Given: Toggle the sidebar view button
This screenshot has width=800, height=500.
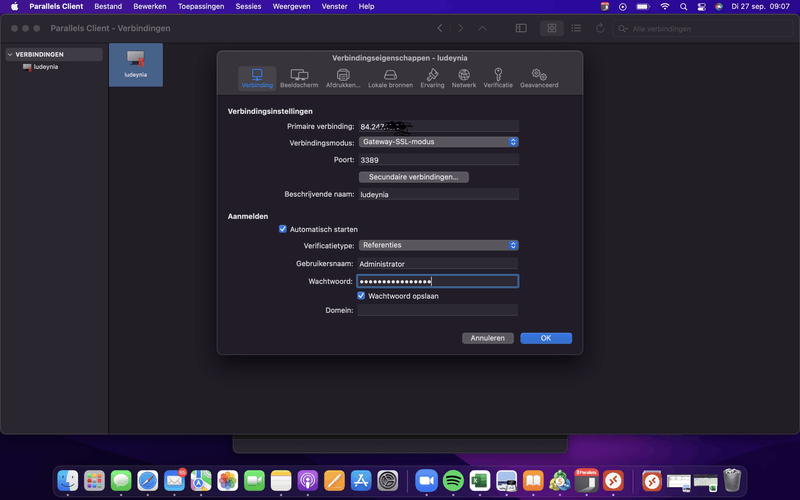Looking at the screenshot, I should point(521,28).
